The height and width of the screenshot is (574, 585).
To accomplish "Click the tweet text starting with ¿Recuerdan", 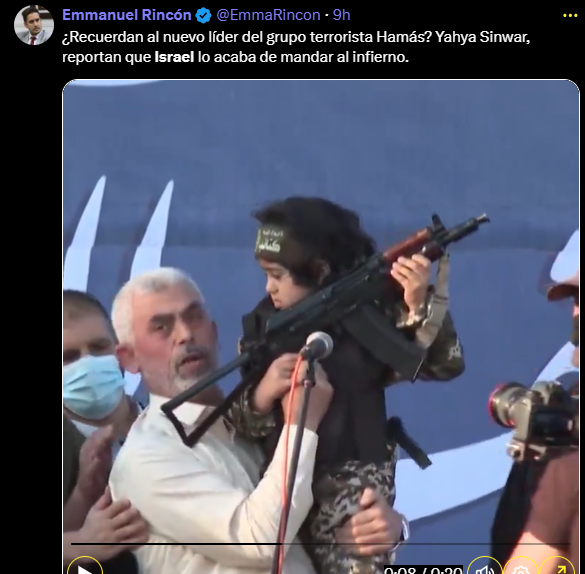I will (x=296, y=47).
